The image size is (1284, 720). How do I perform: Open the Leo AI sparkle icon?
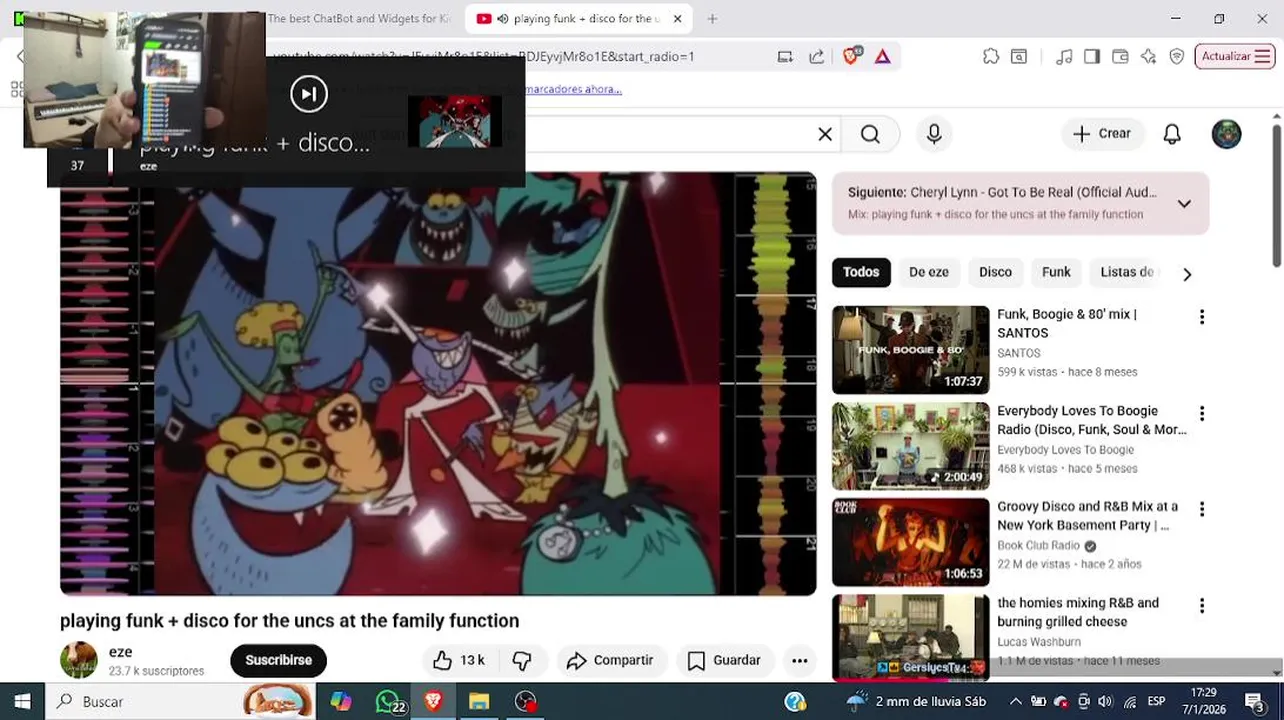point(1148,56)
